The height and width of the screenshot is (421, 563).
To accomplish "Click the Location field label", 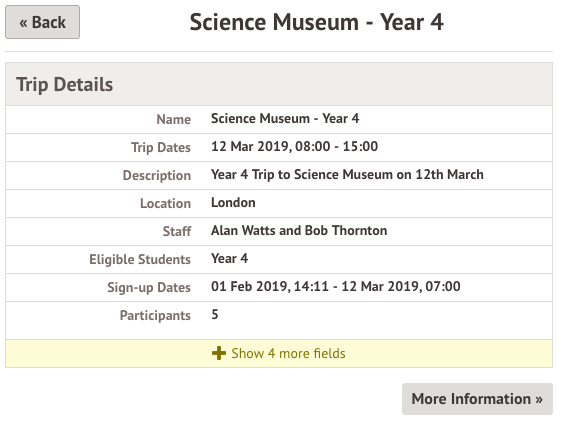I will point(165,204).
